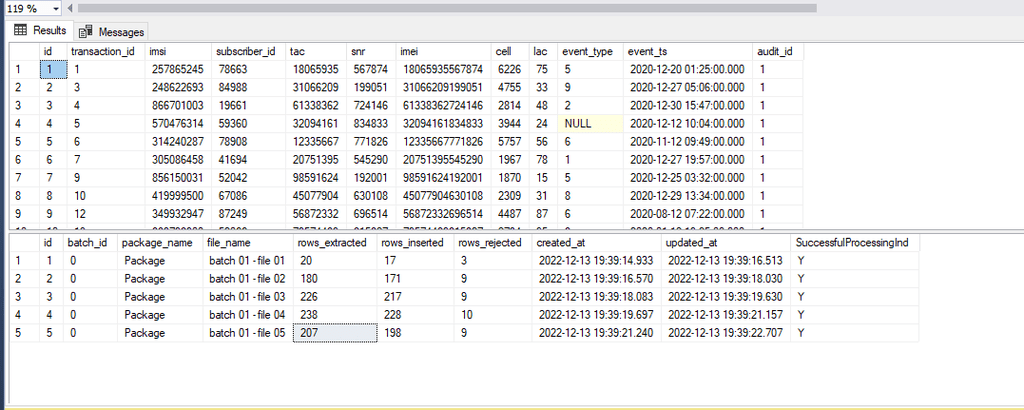Open the 119 % zoom dropdown
The width and height of the screenshot is (1024, 410).
point(54,8)
